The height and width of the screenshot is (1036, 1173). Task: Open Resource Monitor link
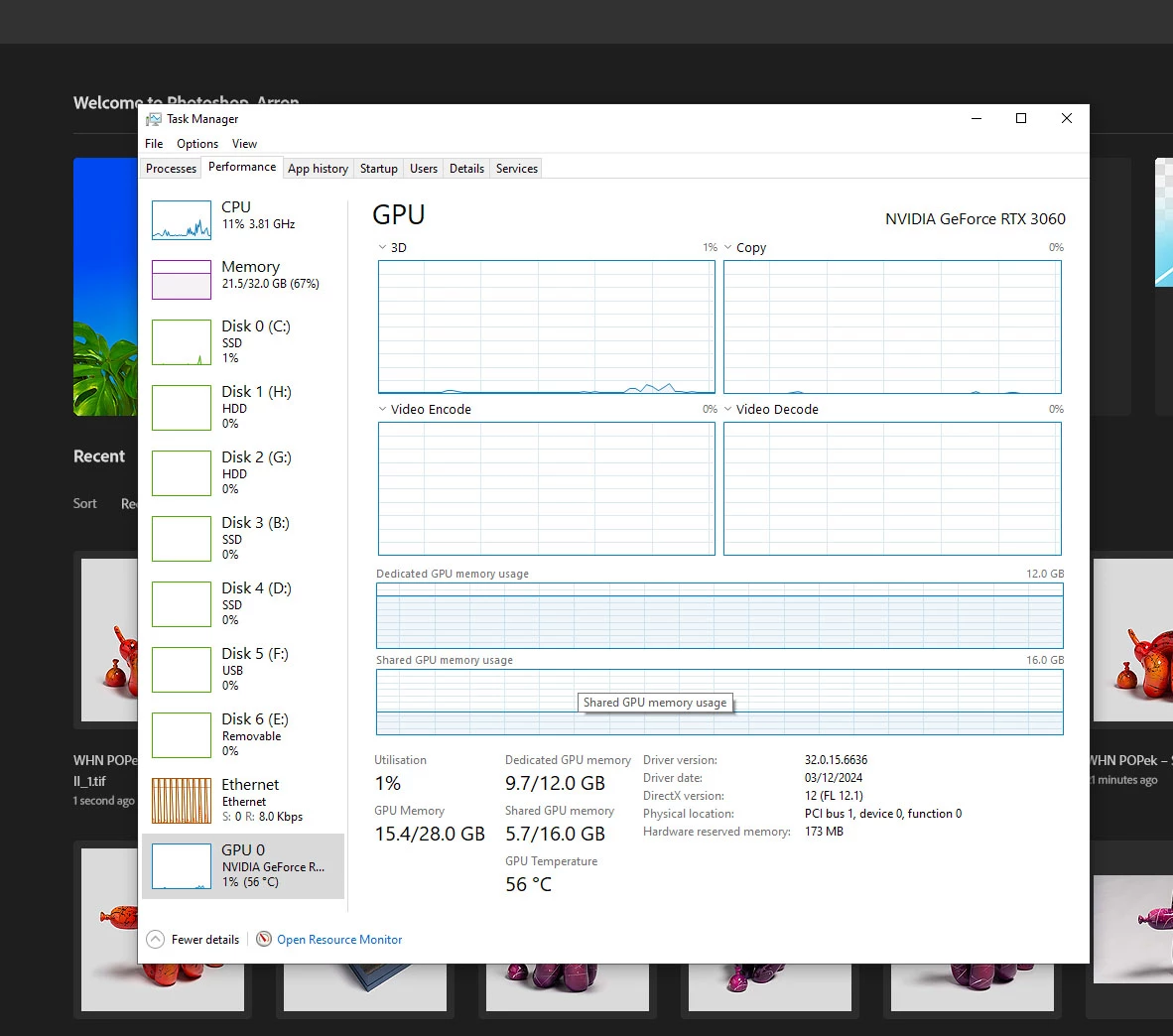click(338, 940)
